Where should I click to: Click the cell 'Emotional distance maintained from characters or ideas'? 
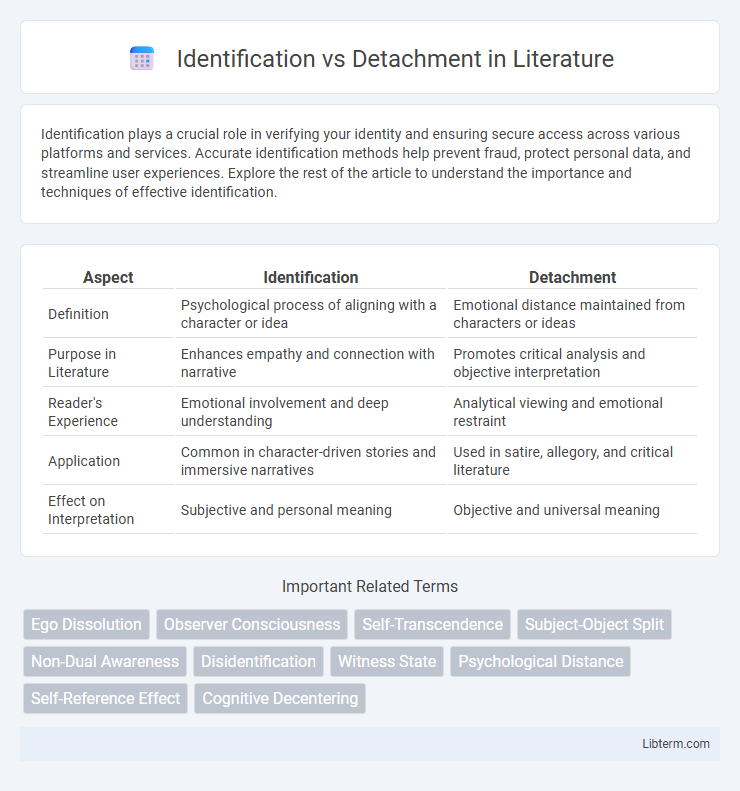[572, 314]
